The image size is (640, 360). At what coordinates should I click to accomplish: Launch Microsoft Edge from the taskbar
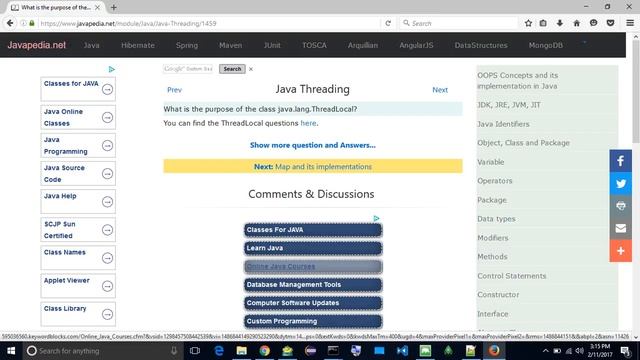[x=219, y=351]
